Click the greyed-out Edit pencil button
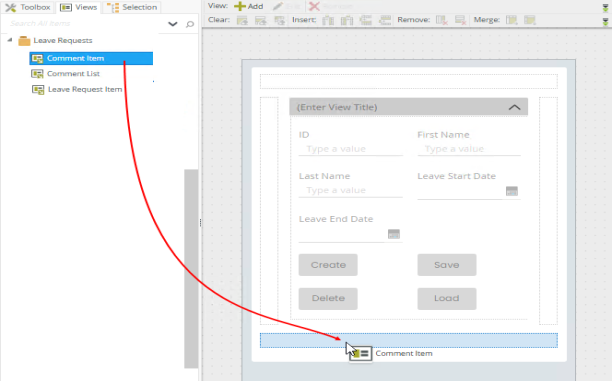 click(x=287, y=6)
